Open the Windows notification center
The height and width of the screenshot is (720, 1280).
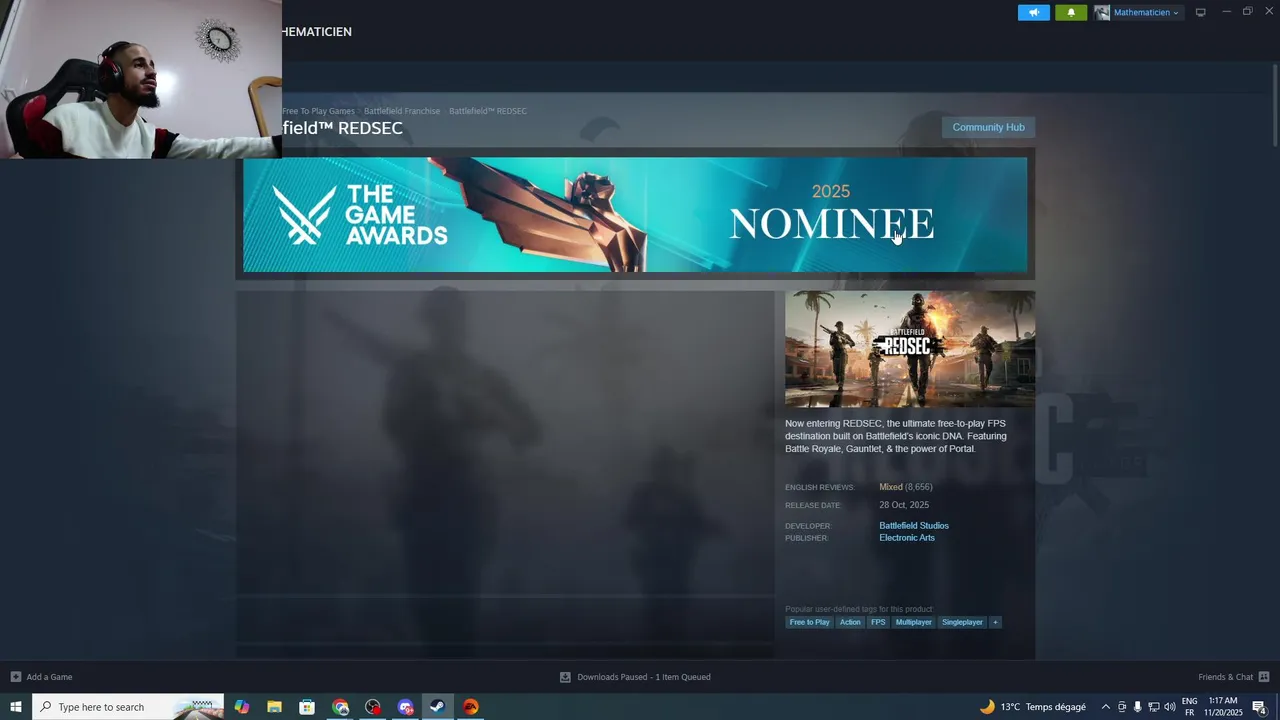click(1260, 707)
